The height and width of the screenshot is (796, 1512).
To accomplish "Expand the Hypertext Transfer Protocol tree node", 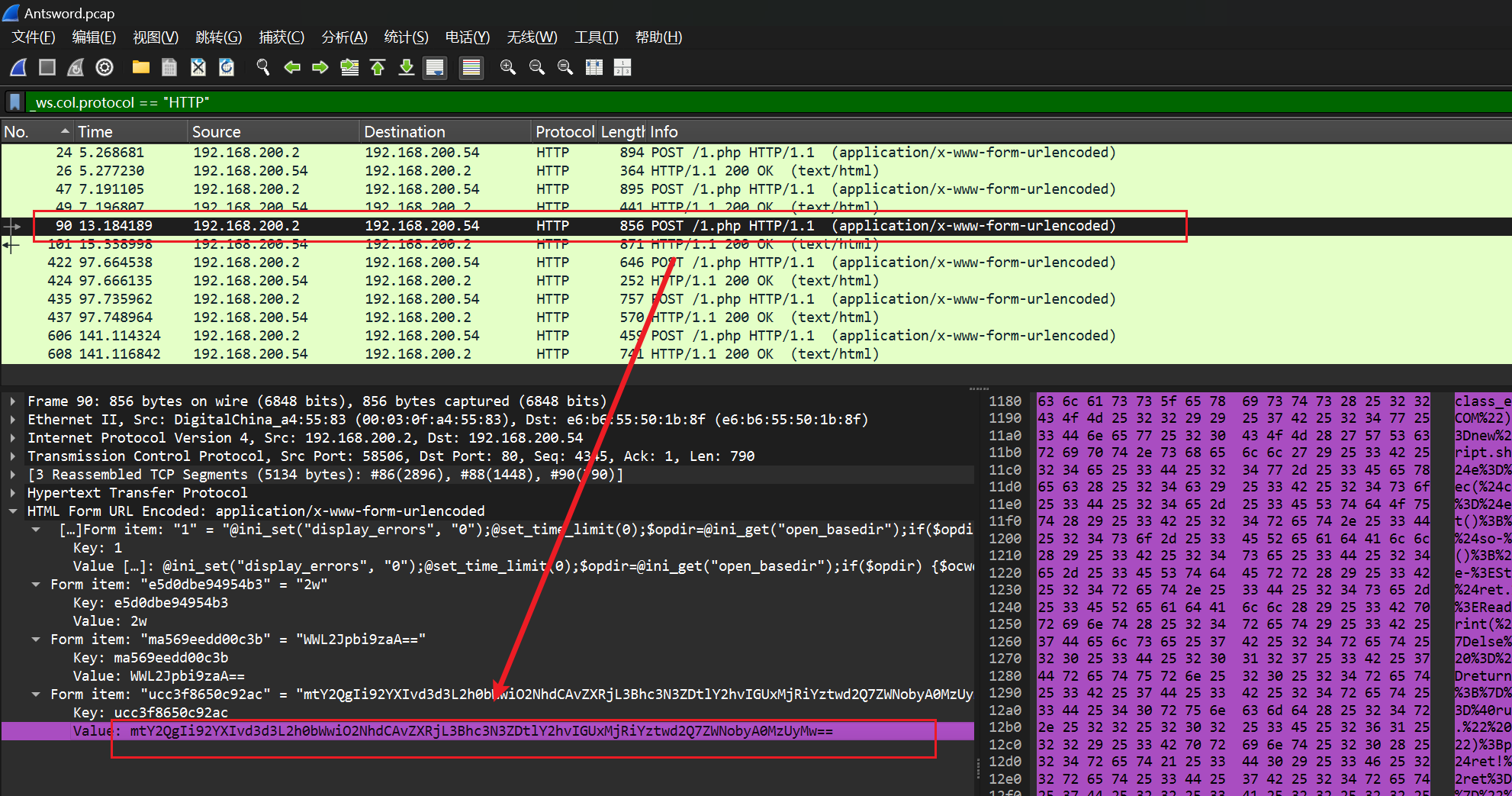I will click(x=13, y=493).
